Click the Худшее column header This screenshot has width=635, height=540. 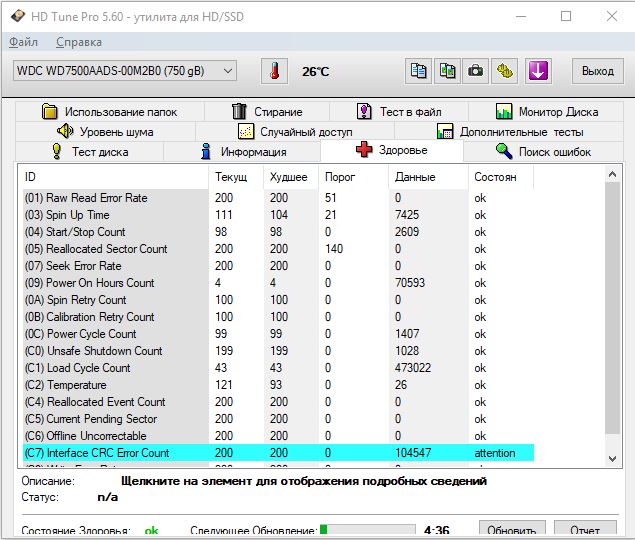(290, 177)
